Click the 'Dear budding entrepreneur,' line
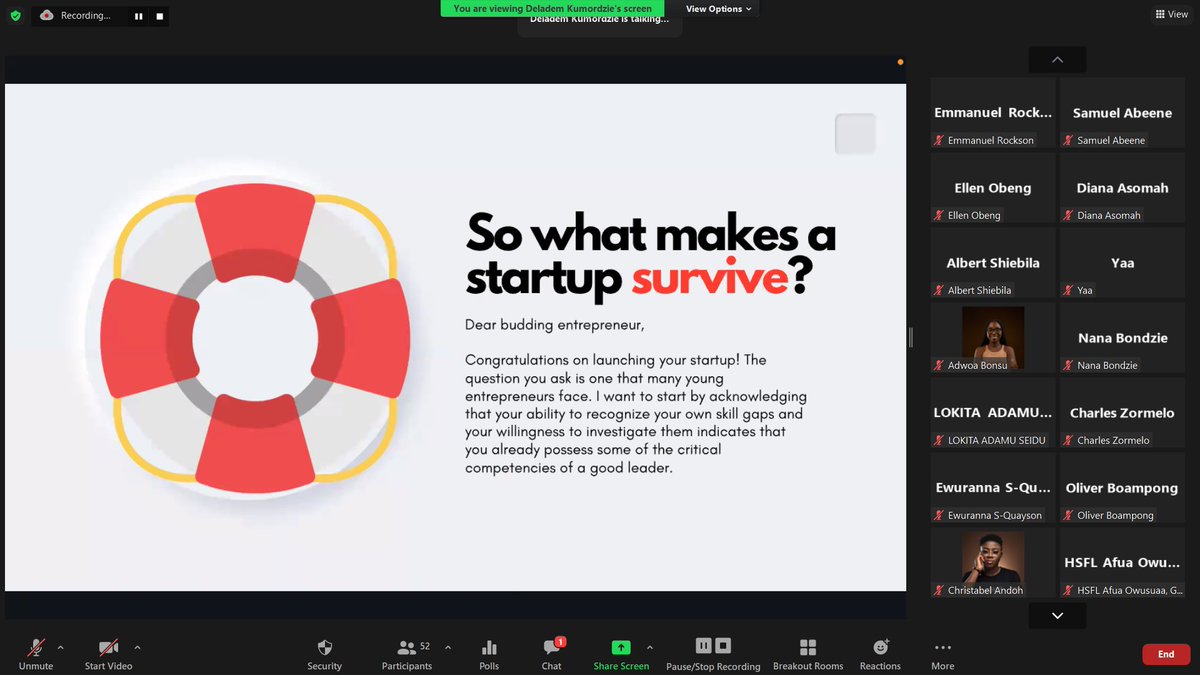 pyautogui.click(x=555, y=325)
